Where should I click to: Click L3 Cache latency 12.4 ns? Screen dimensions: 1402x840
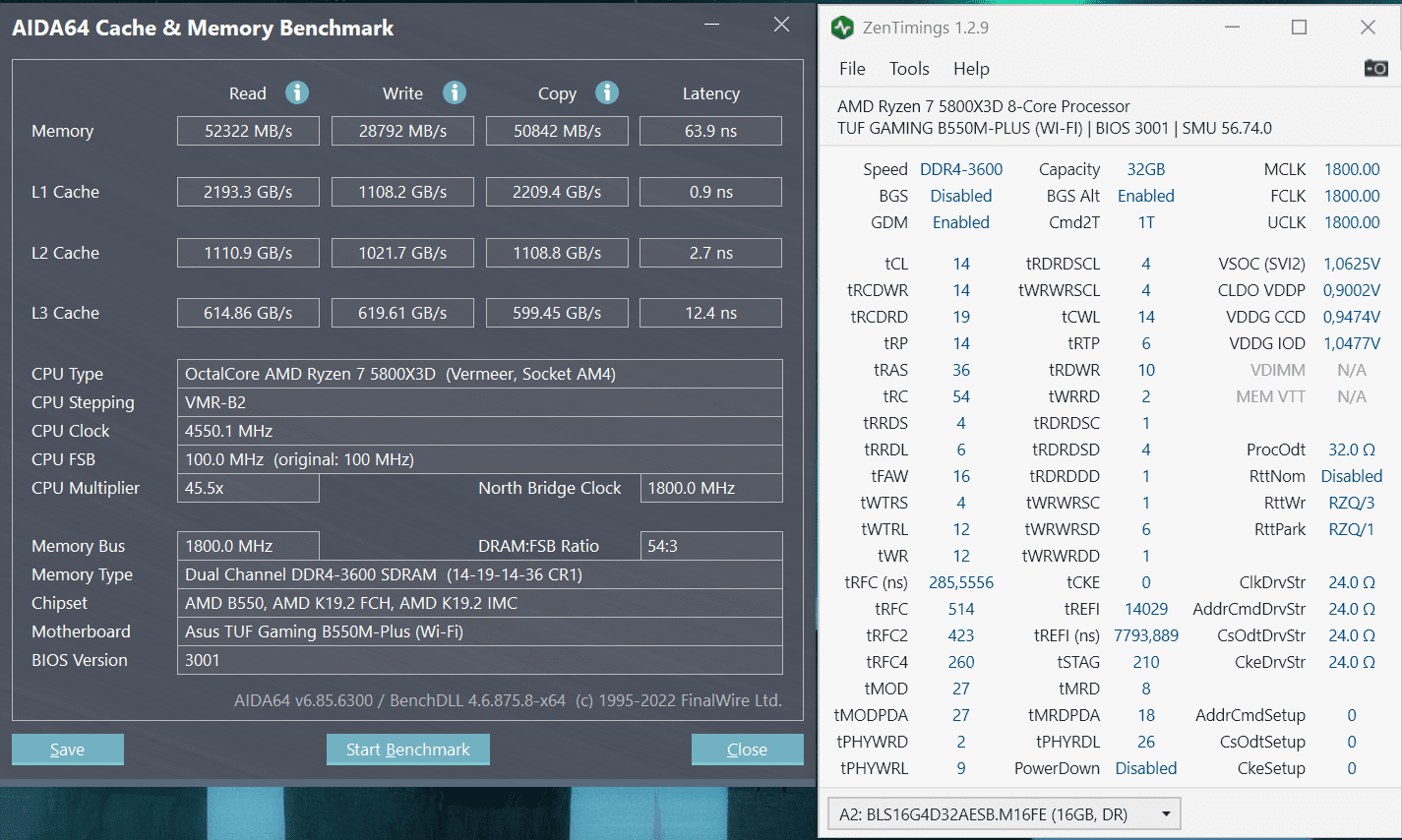(710, 313)
